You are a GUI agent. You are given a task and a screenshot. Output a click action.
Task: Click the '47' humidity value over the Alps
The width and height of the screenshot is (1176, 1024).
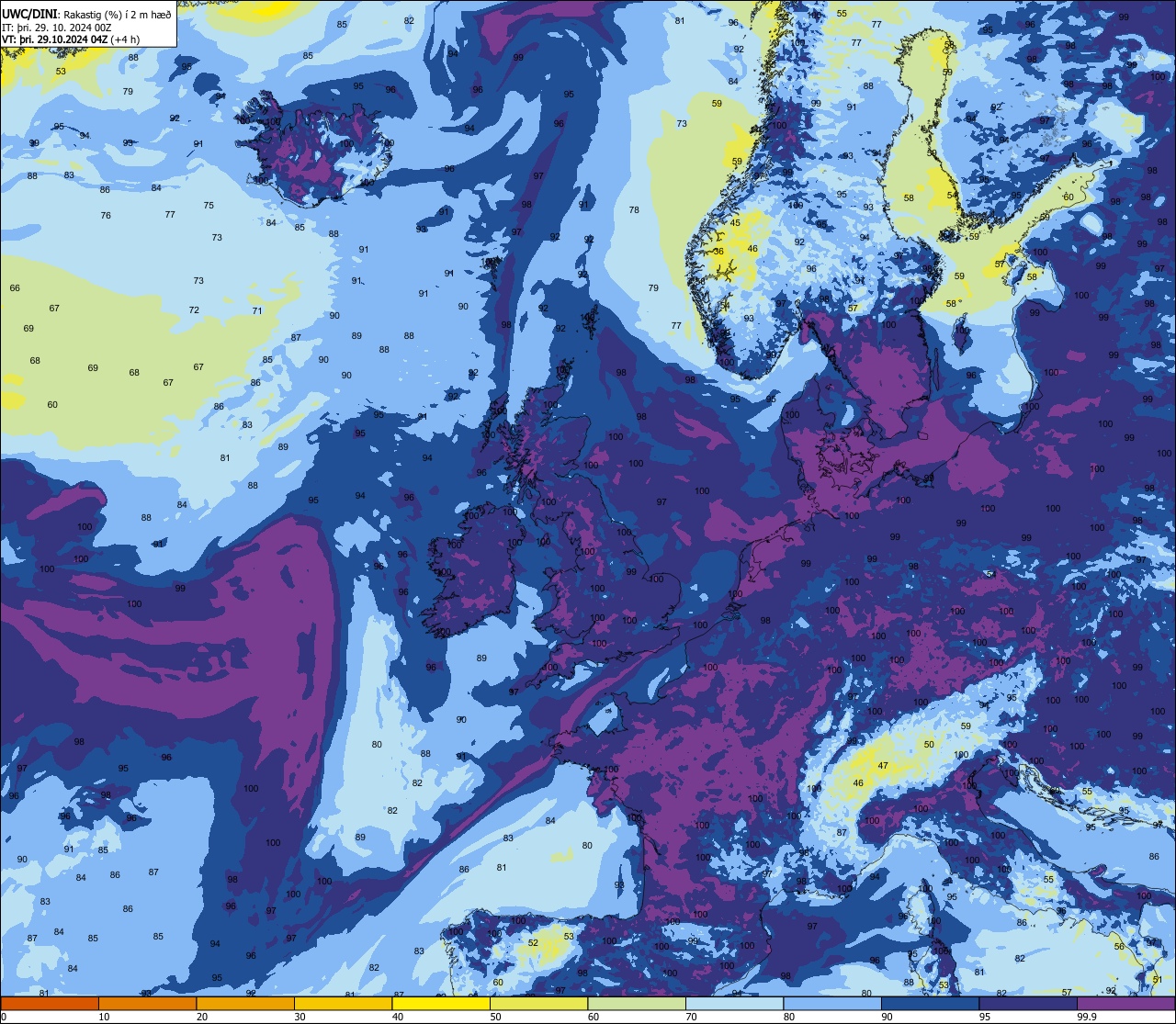tap(883, 765)
